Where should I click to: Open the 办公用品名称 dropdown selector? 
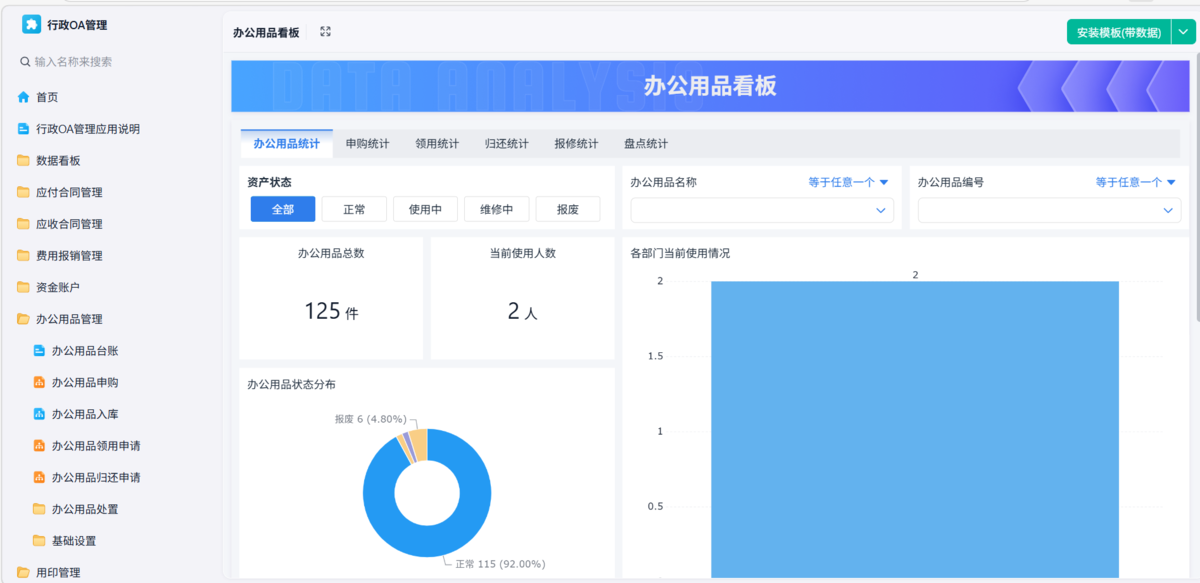click(762, 210)
